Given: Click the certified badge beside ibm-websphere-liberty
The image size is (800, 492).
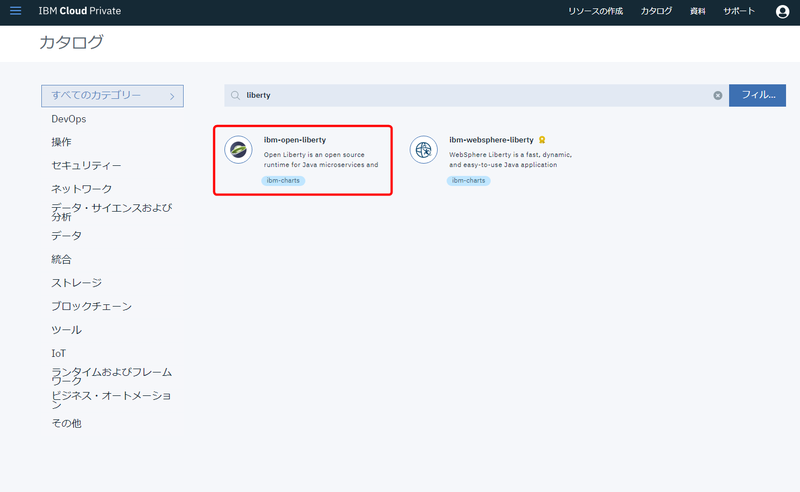Looking at the screenshot, I should (542, 140).
